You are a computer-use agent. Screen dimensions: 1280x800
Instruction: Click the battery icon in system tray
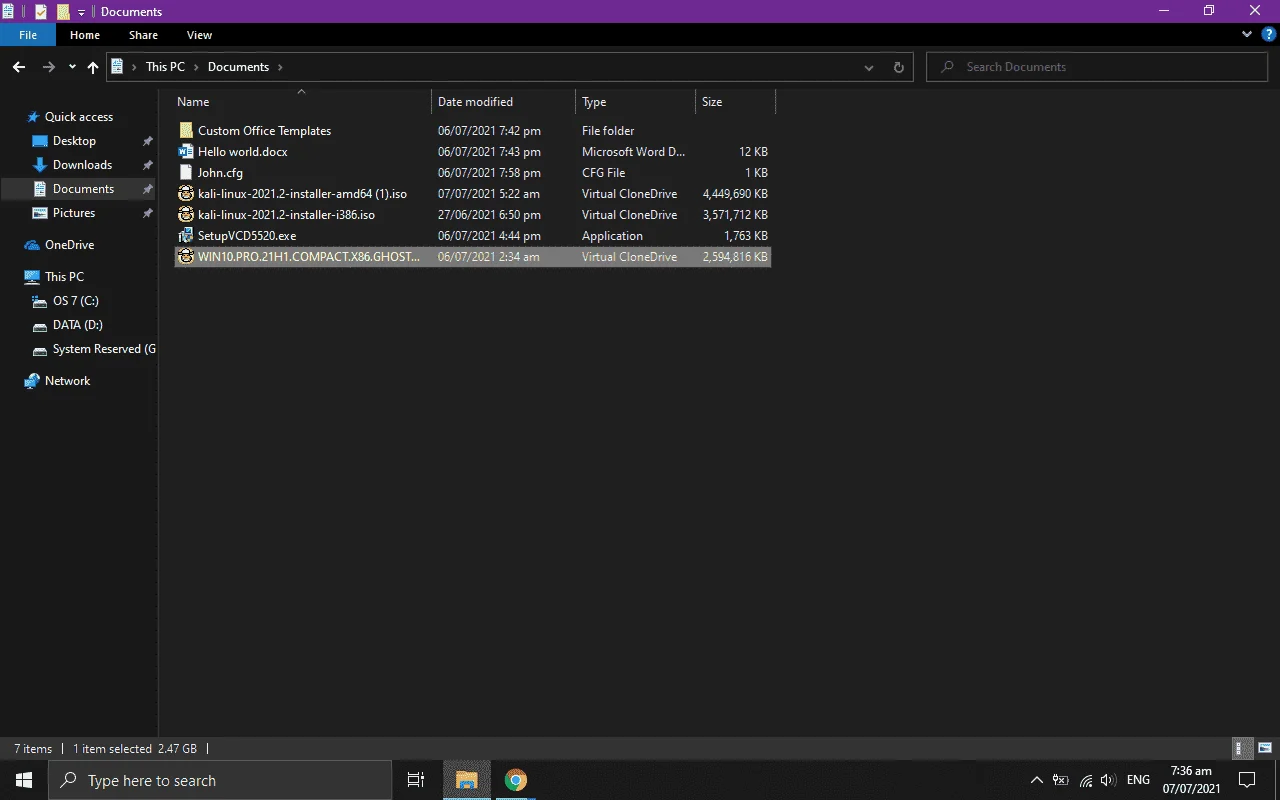pos(1061,780)
